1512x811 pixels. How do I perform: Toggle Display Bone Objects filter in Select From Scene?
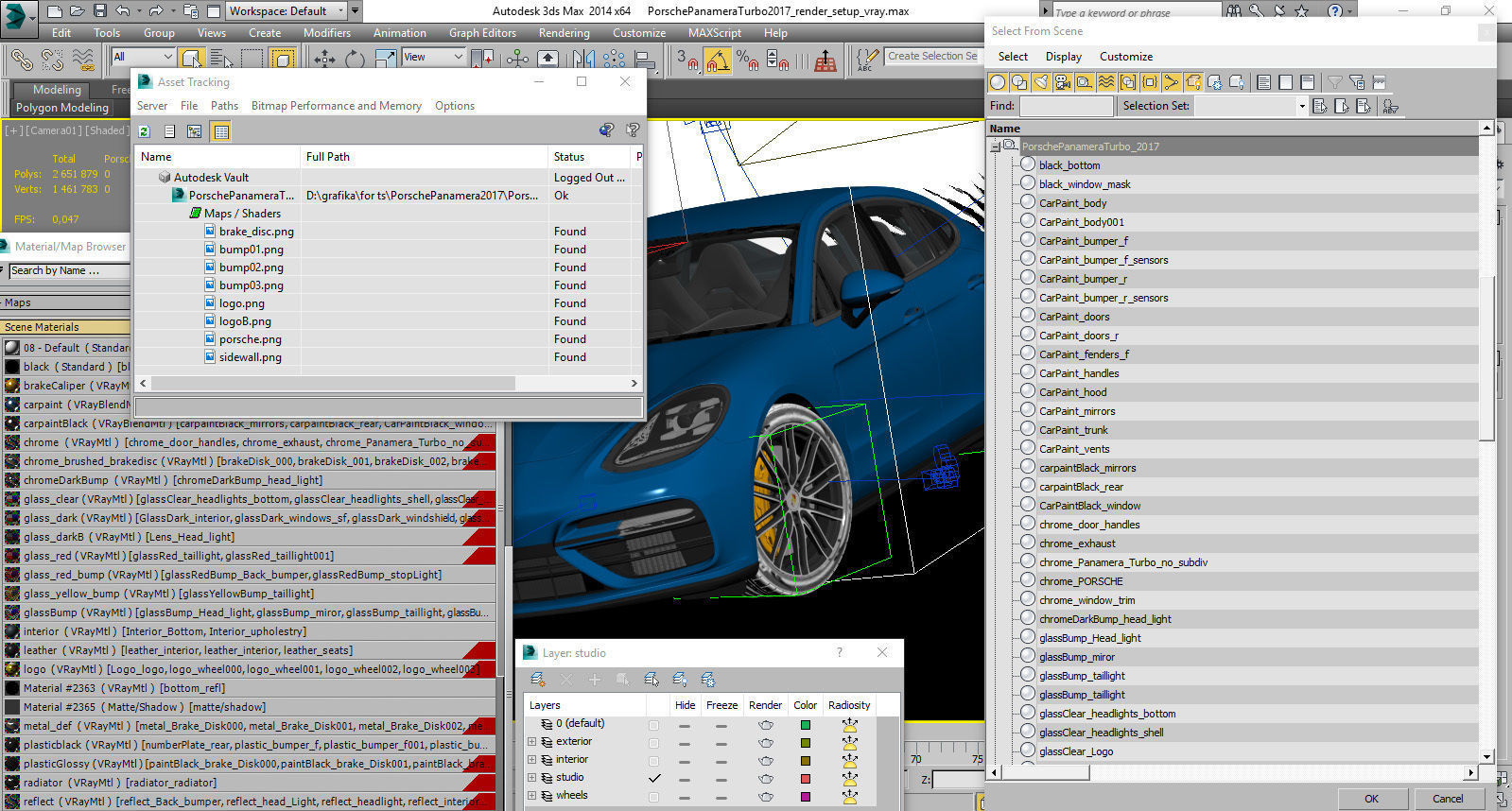pos(1171,82)
